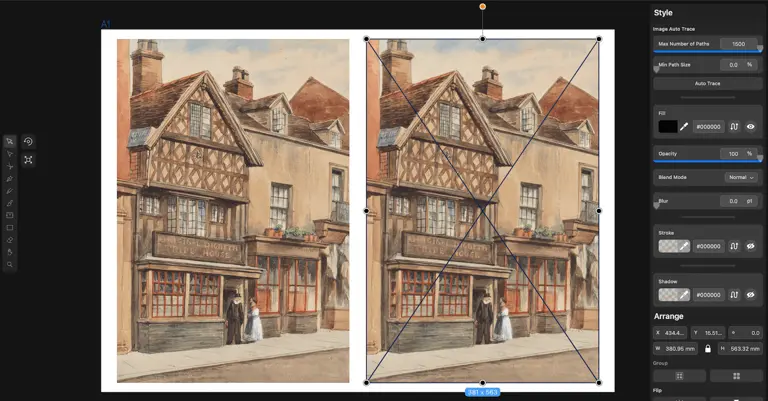Select the Pencil tool
The width and height of the screenshot is (768, 401).
[9, 191]
